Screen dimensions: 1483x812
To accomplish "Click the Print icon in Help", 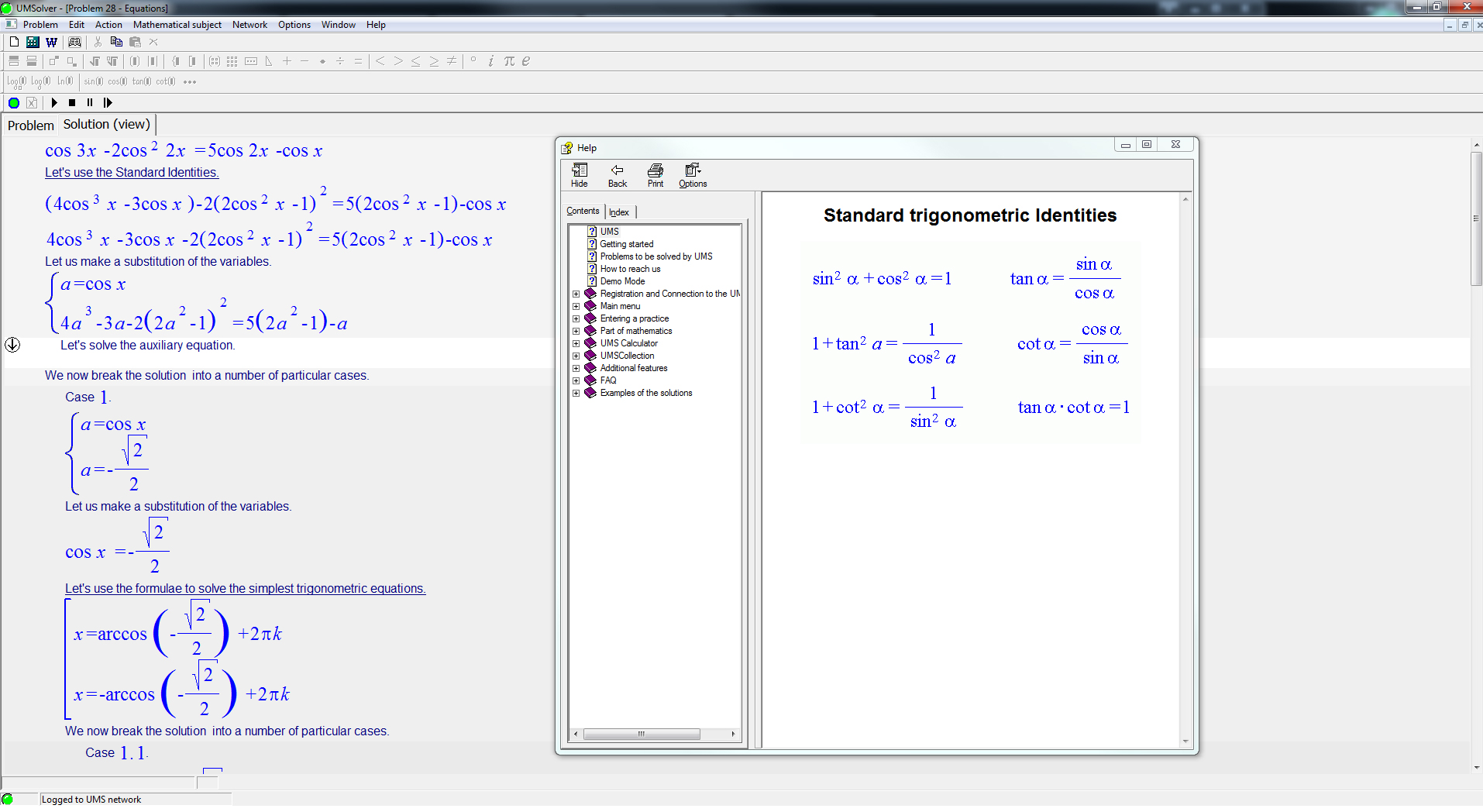I will 655,175.
